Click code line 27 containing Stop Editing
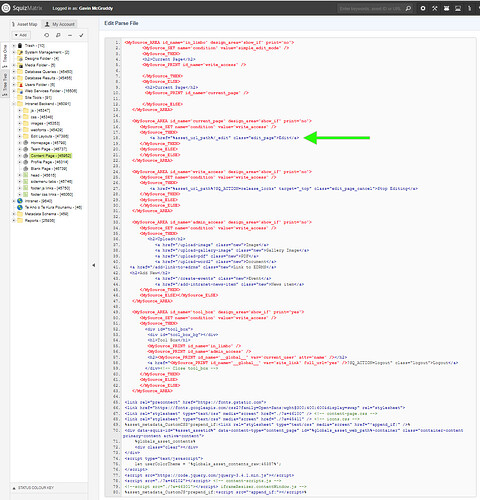The image size is (480, 500). [x=283, y=188]
